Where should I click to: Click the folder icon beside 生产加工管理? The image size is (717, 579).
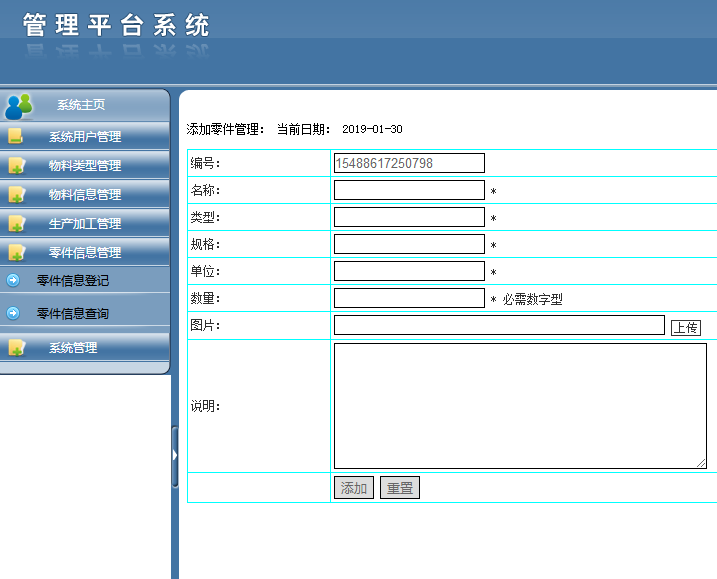pyautogui.click(x=16, y=224)
